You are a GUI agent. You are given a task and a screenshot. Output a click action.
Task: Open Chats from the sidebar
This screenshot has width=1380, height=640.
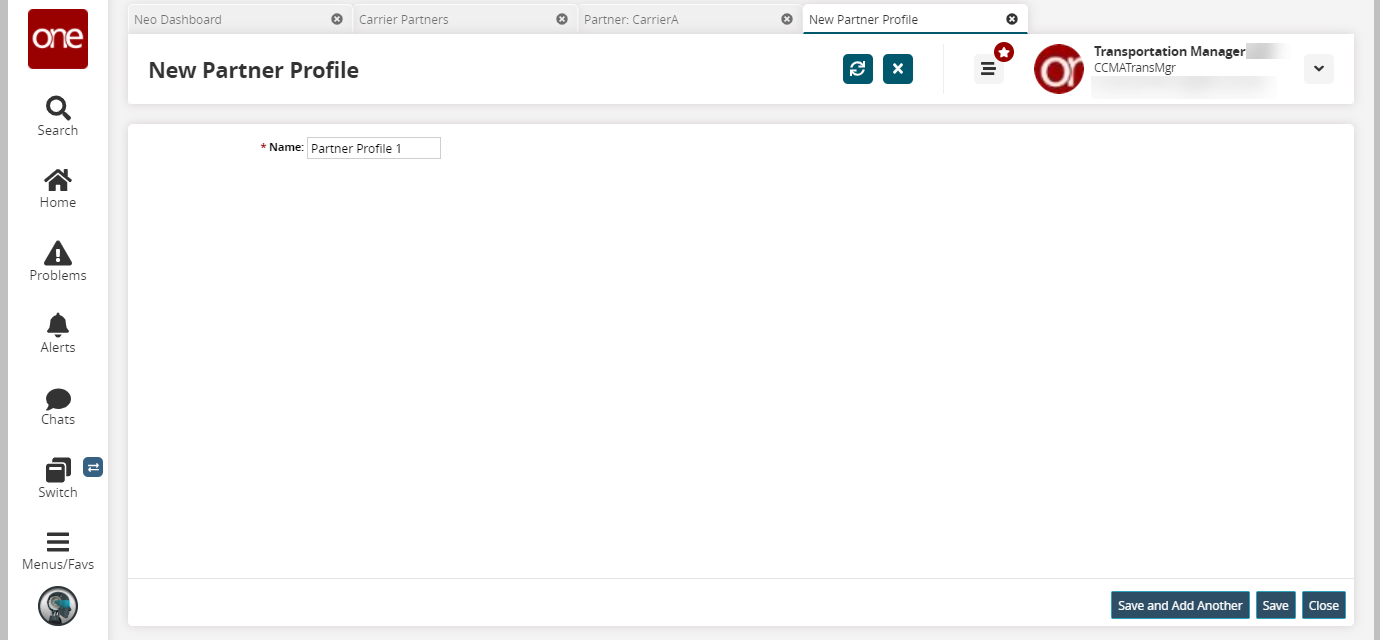click(58, 406)
